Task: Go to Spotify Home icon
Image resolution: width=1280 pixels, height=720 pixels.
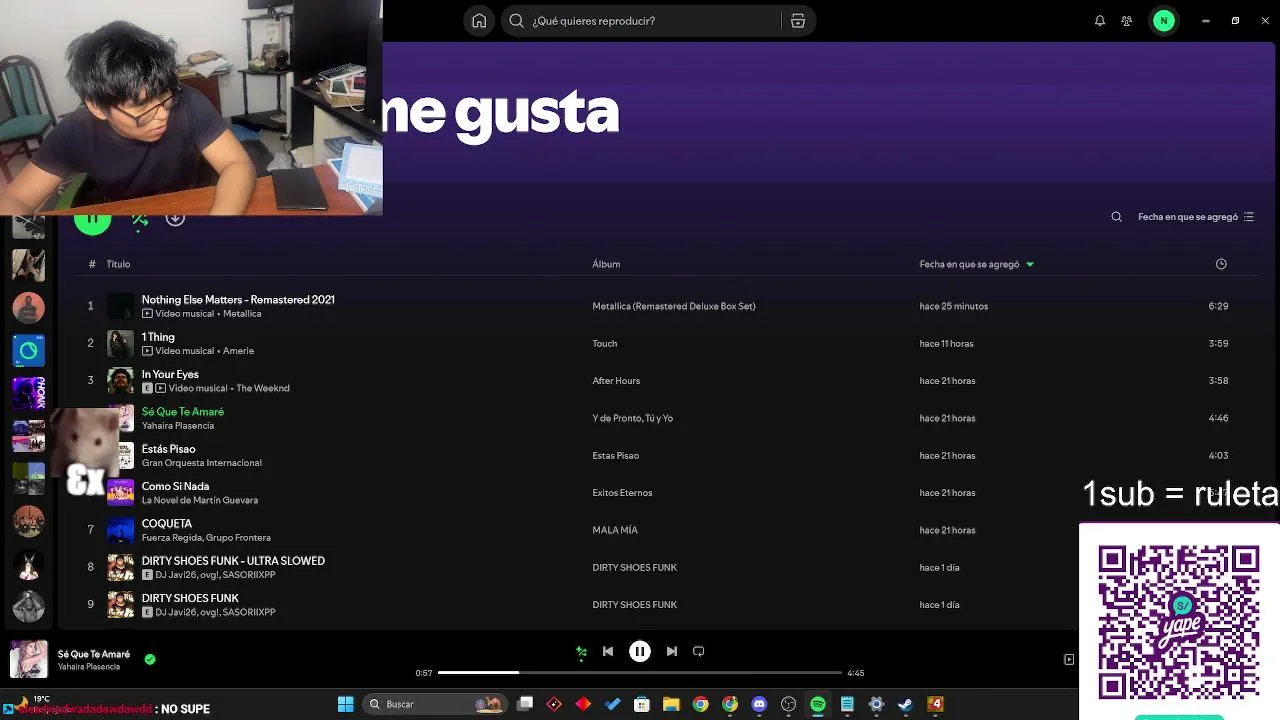Action: click(x=479, y=21)
